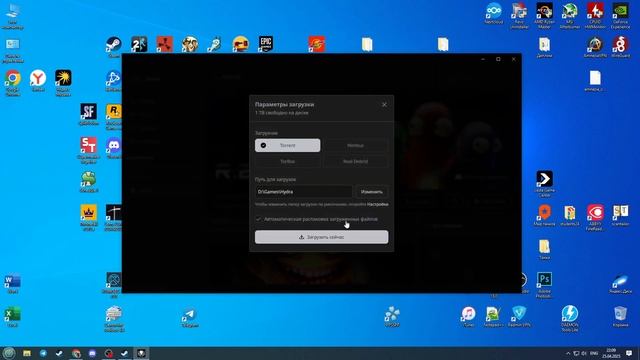Image resolution: width=640 pixels, height=360 pixels.
Task: Open File Explorer from the taskbar
Action: 27,353
